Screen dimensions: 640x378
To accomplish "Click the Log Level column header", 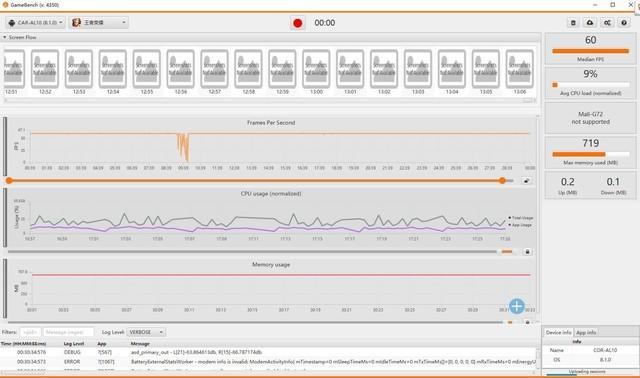I will (x=74, y=344).
